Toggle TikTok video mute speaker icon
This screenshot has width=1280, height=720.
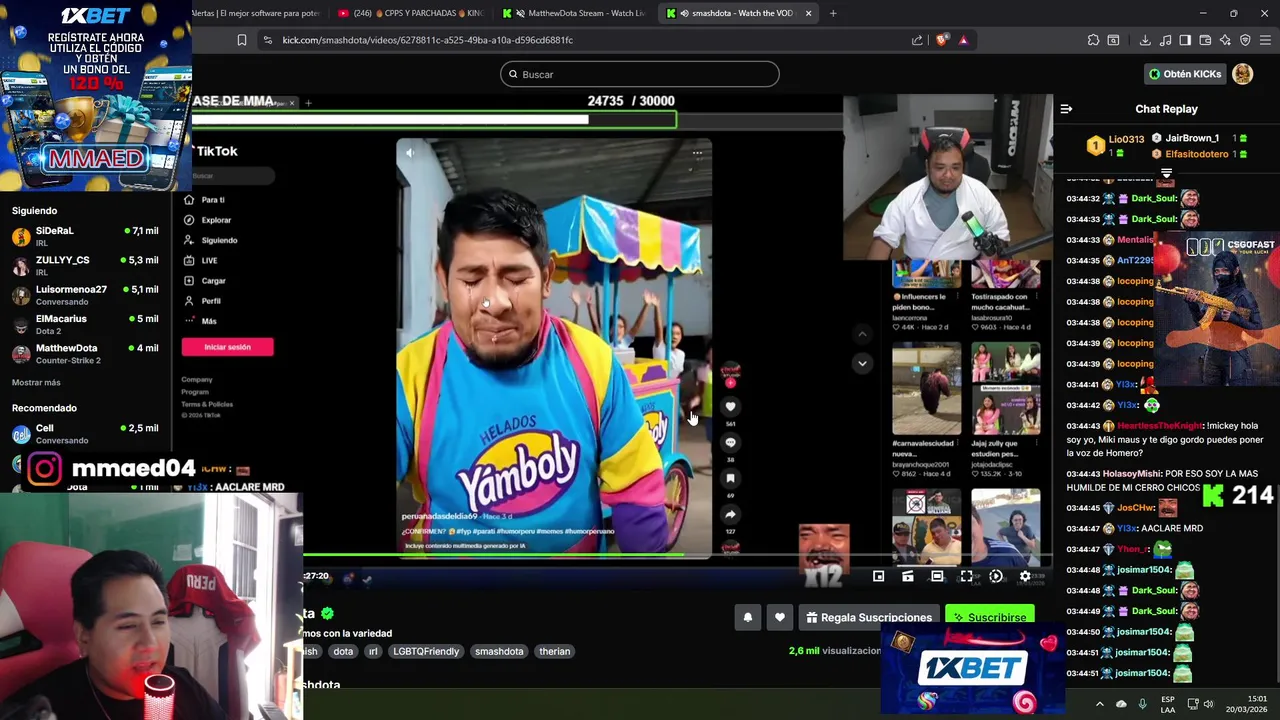tap(409, 153)
